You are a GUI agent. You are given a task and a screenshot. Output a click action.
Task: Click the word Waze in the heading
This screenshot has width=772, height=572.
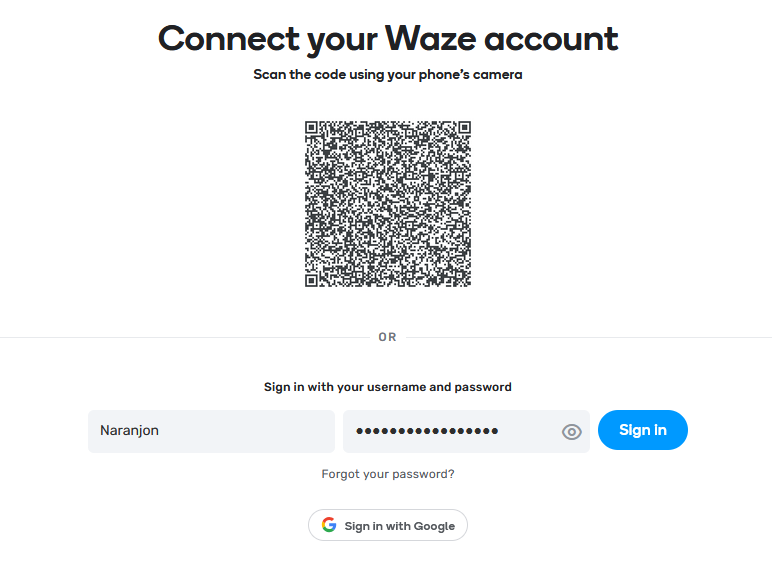[x=430, y=37]
